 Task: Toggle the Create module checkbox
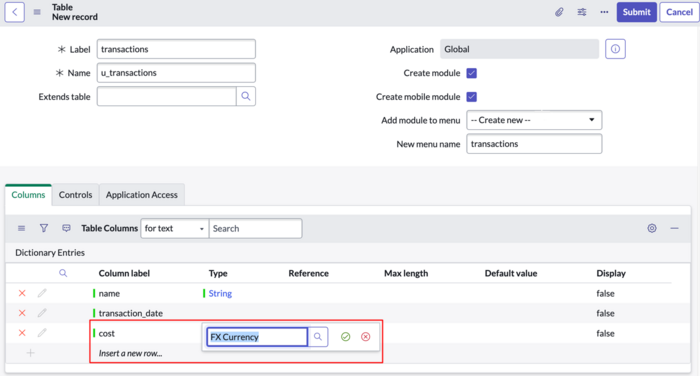(472, 73)
